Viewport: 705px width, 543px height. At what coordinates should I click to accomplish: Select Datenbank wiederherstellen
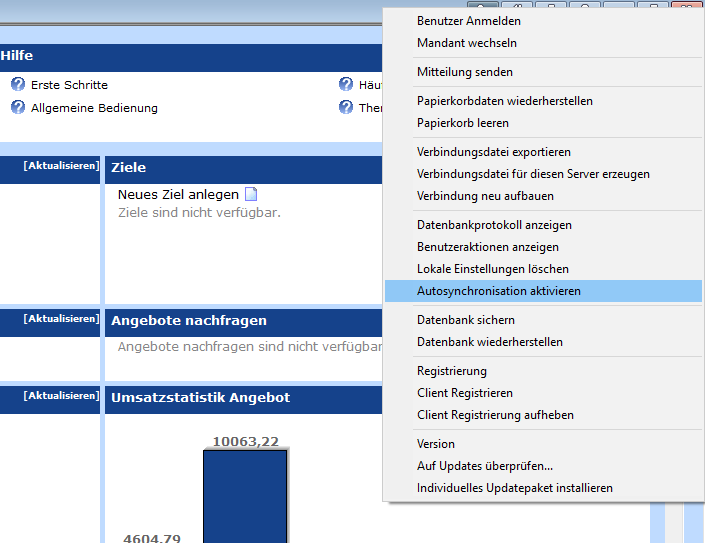[543, 342]
